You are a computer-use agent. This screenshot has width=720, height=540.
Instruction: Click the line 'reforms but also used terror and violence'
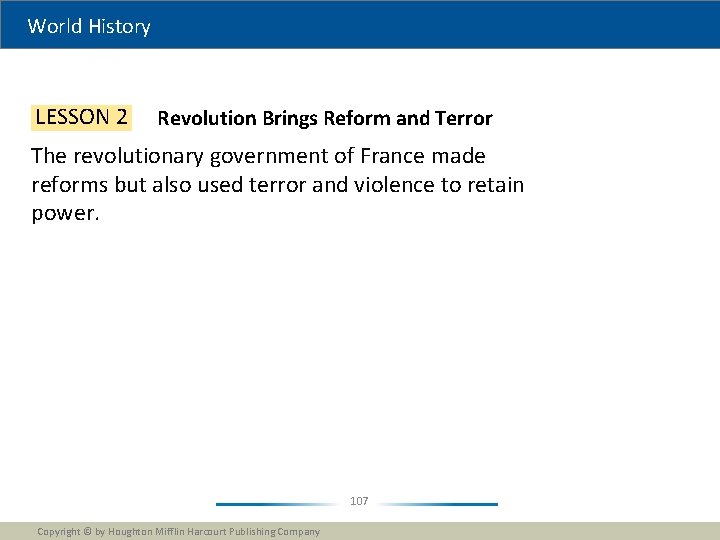click(x=233, y=185)
